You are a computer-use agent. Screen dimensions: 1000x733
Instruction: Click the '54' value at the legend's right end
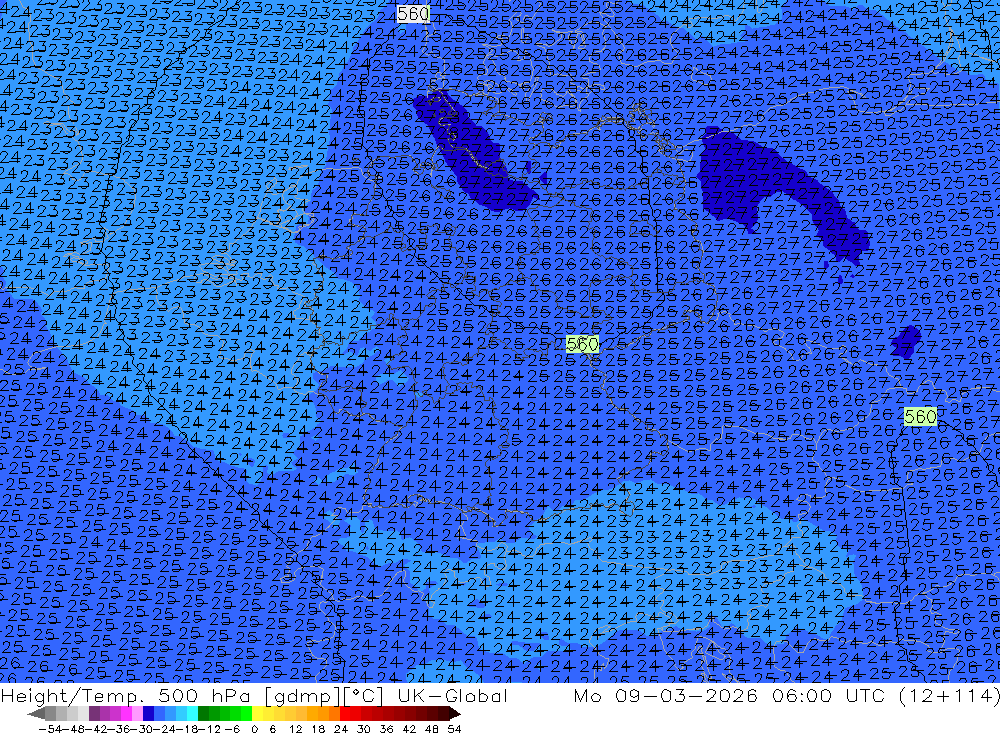click(454, 729)
